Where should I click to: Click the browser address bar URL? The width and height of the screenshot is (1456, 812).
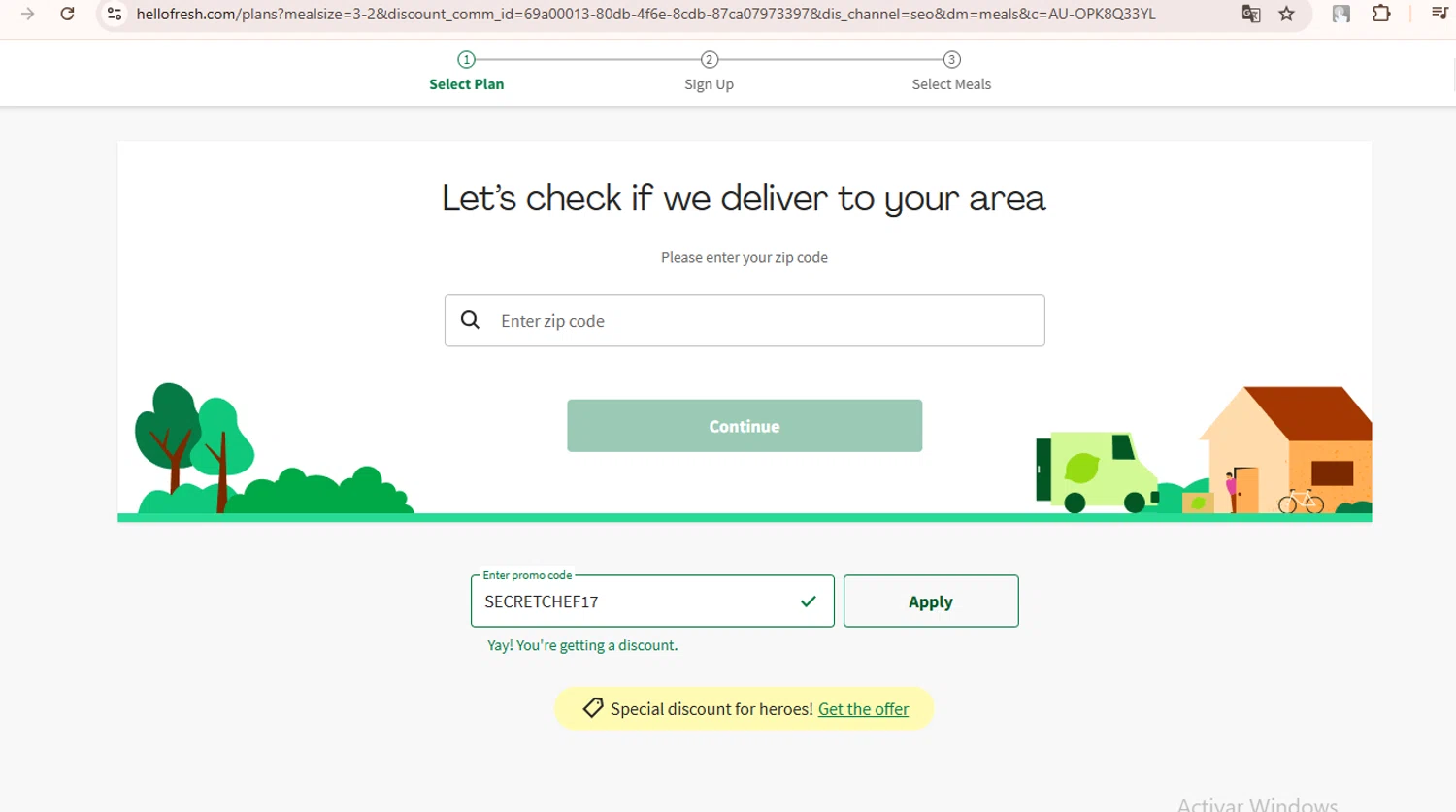[x=645, y=14]
